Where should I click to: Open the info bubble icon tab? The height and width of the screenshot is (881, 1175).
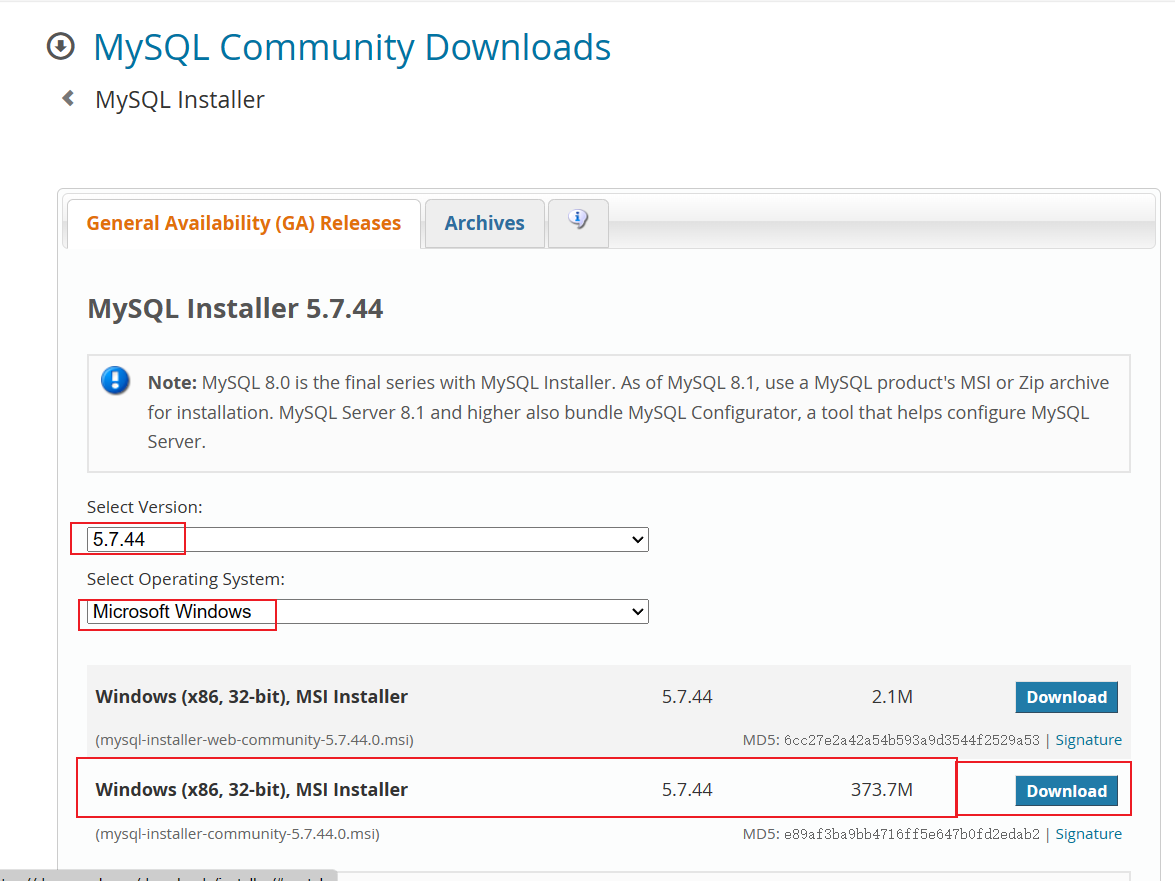578,222
